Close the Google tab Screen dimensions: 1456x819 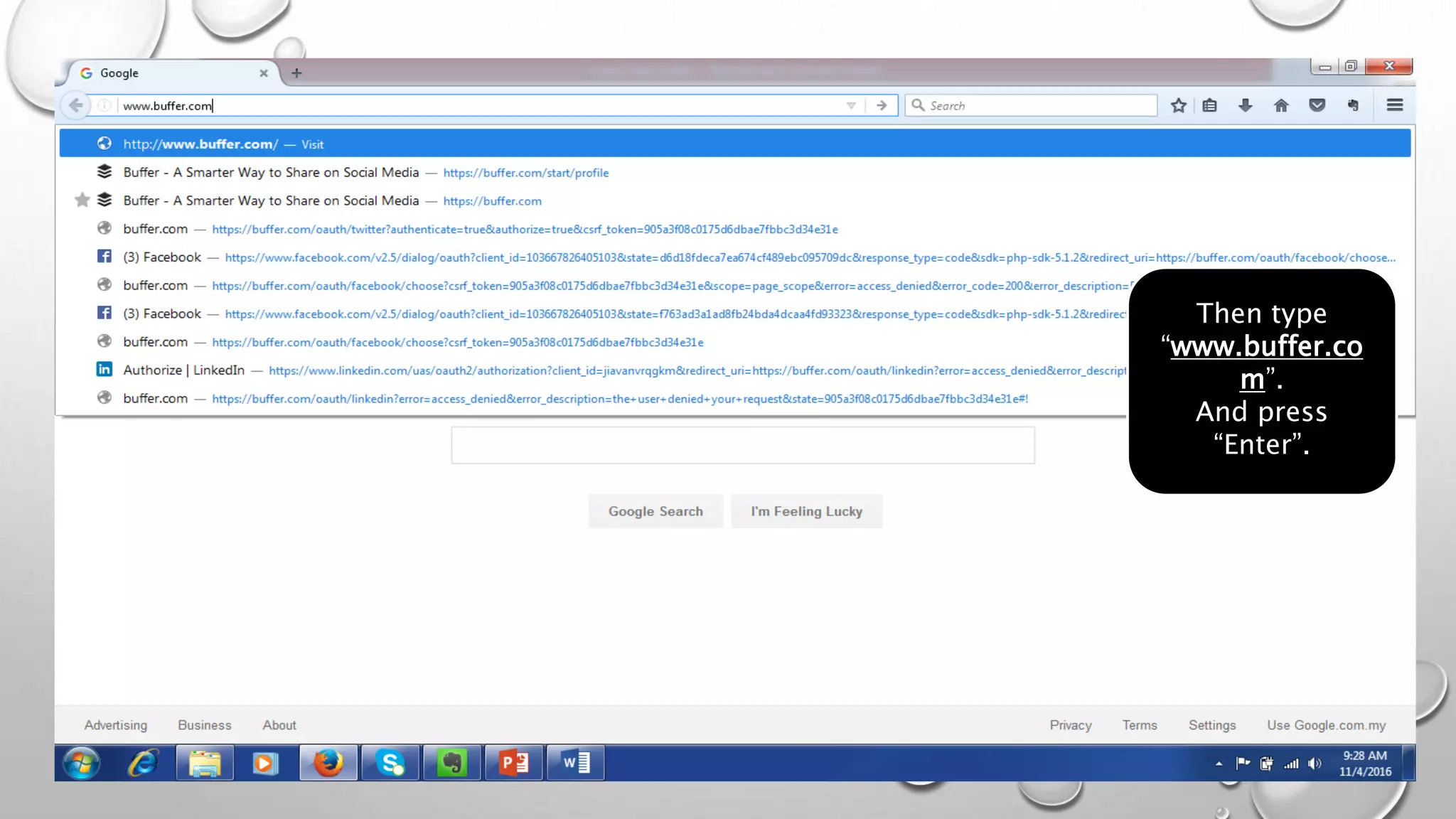pyautogui.click(x=264, y=73)
